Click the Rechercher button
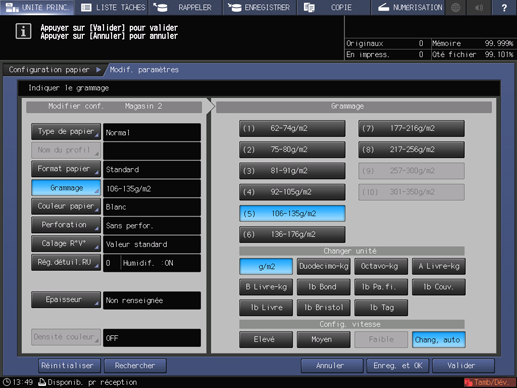The image size is (517, 388). (135, 366)
